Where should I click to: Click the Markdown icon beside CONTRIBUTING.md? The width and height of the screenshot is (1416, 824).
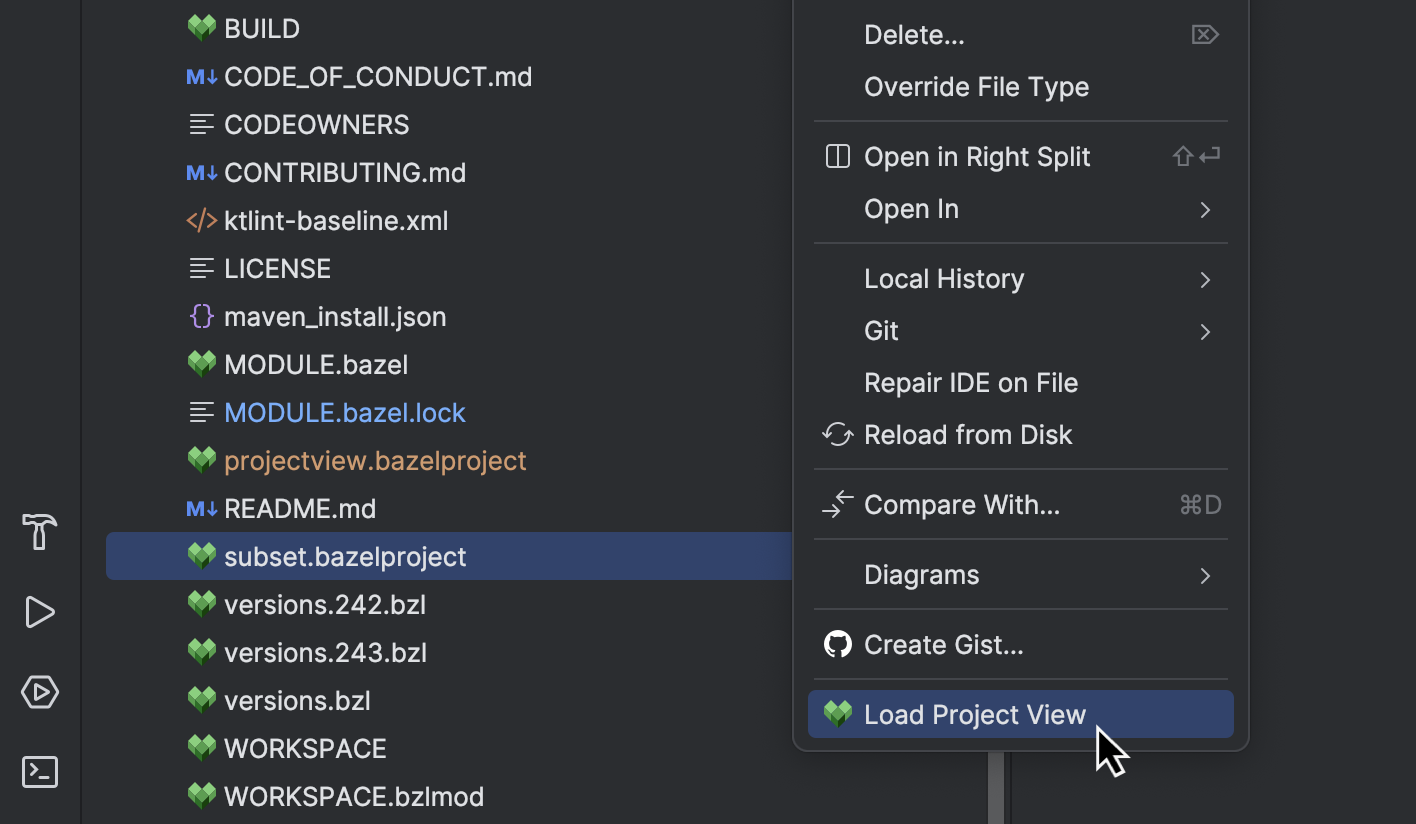201,172
